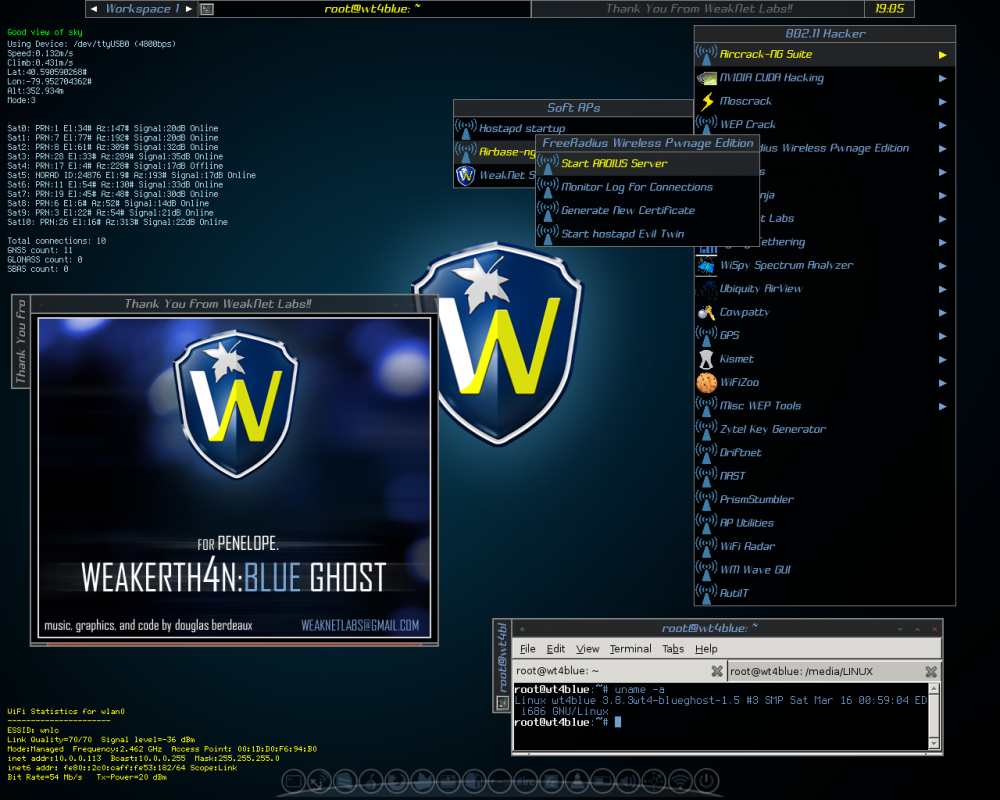The image size is (1000, 800).
Task: Open the satellite antenna dock icon
Action: 319,781
